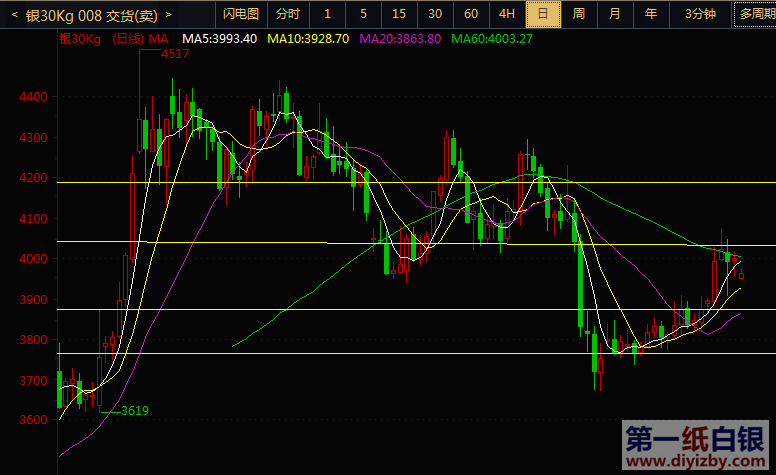Viewport: 776px width, 475px height.
Task: Switch chart to 4H period
Action: tap(507, 14)
